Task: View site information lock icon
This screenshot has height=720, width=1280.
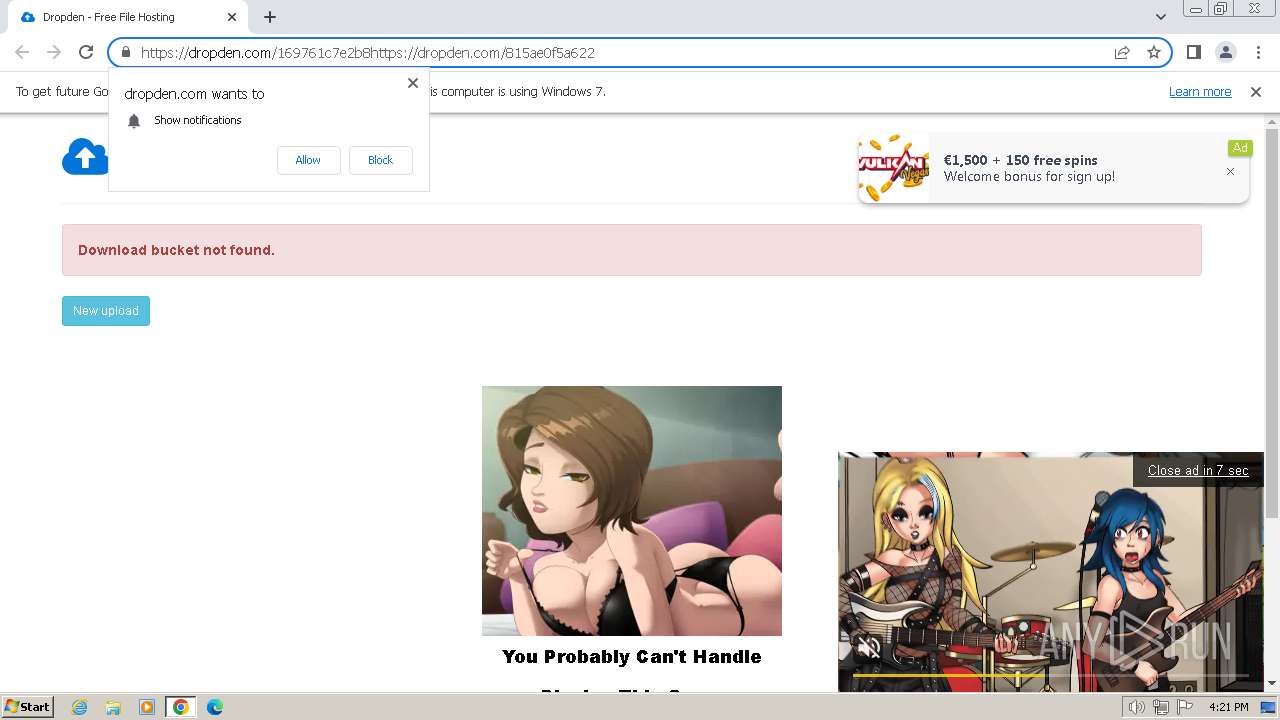Action: (125, 52)
